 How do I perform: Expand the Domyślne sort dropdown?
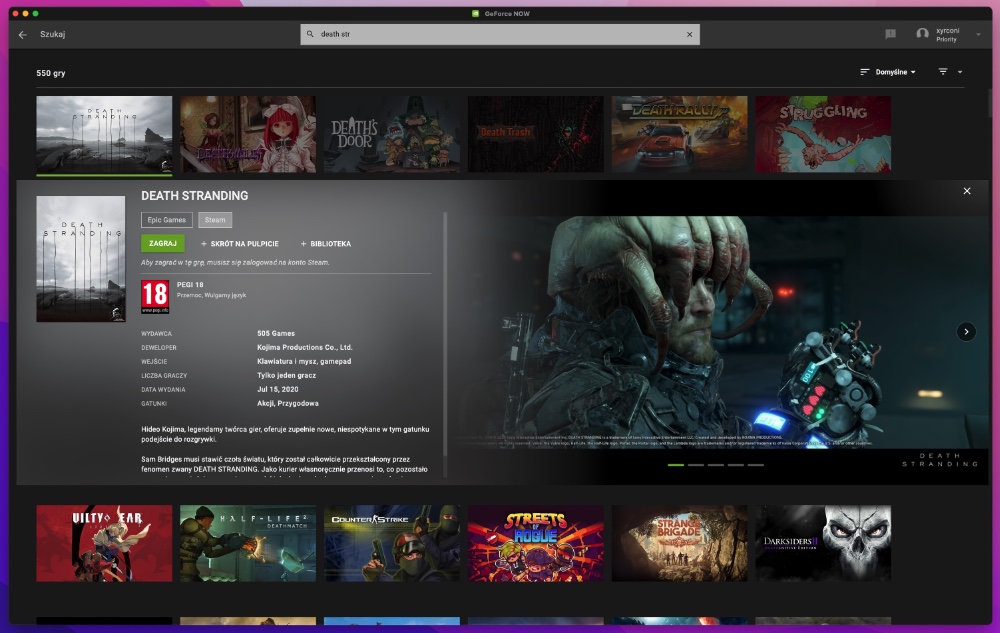pos(888,72)
